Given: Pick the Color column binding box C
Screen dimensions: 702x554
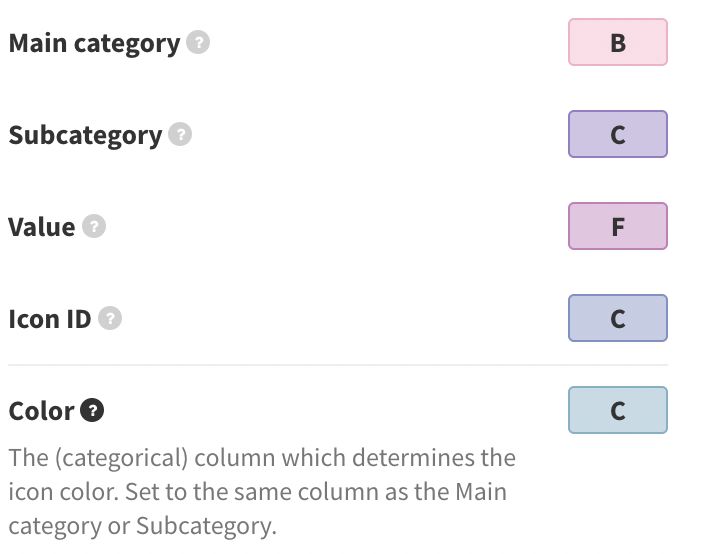Looking at the screenshot, I should [618, 410].
